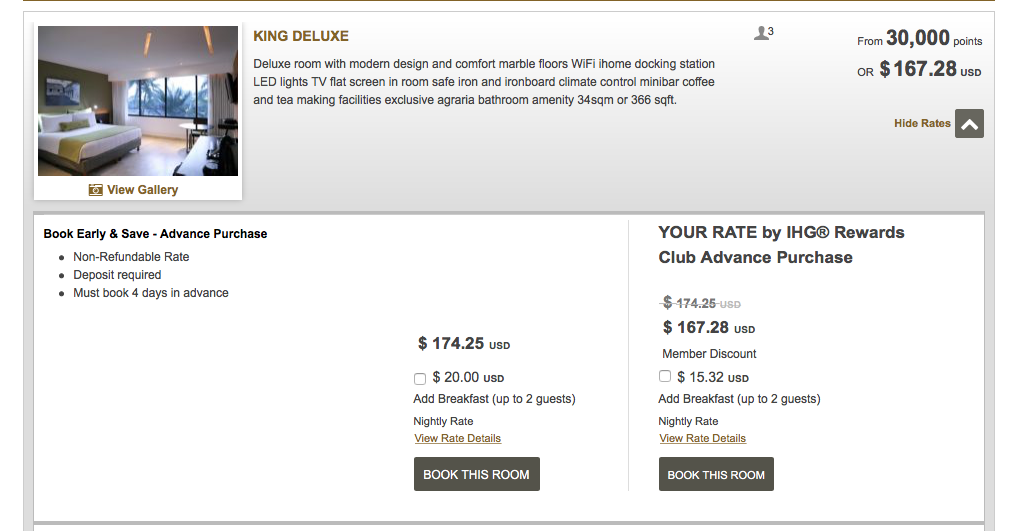
Task: Select the $167.28 USD header price
Action: [930, 70]
